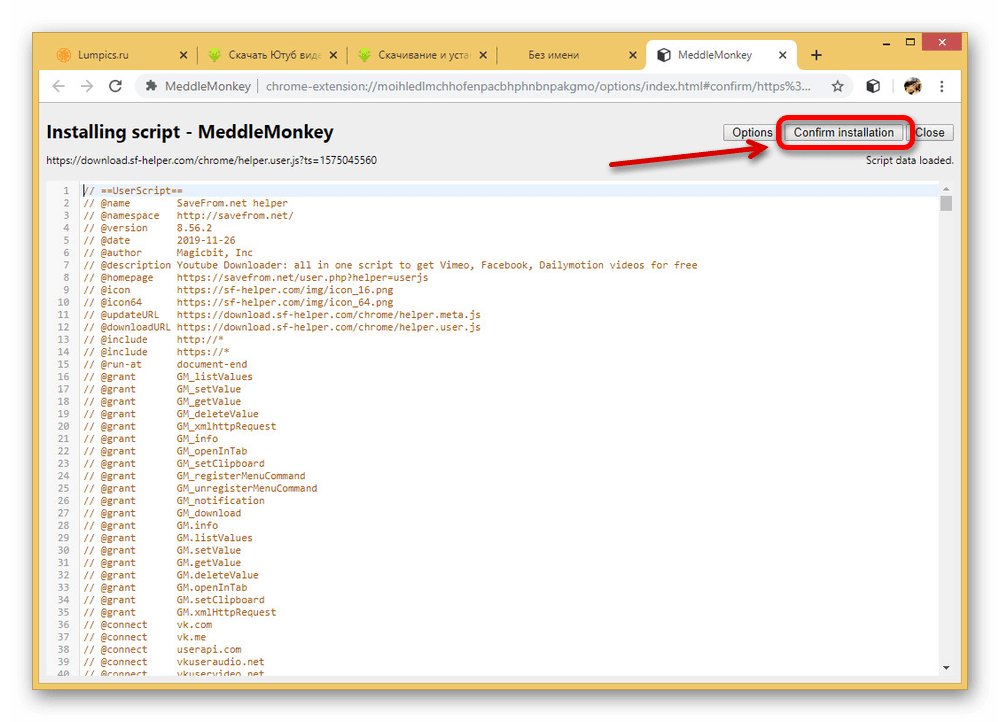
Task: Go back with the browser back arrow
Action: pyautogui.click(x=59, y=86)
